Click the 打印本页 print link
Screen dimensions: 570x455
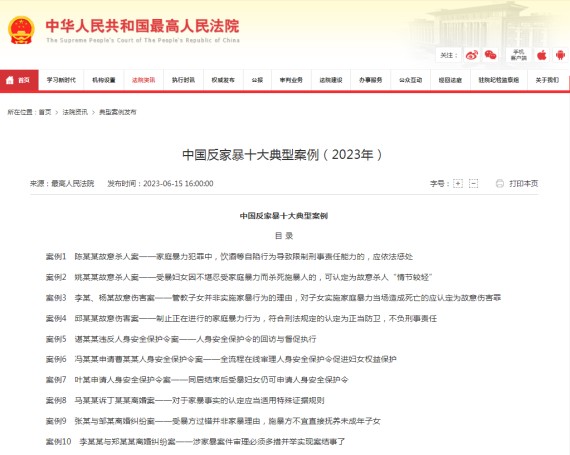(x=523, y=184)
